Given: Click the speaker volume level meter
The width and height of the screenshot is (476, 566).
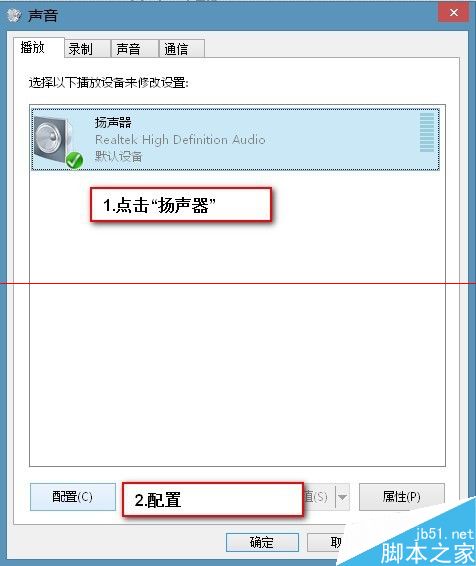Looking at the screenshot, I should coord(427,132).
